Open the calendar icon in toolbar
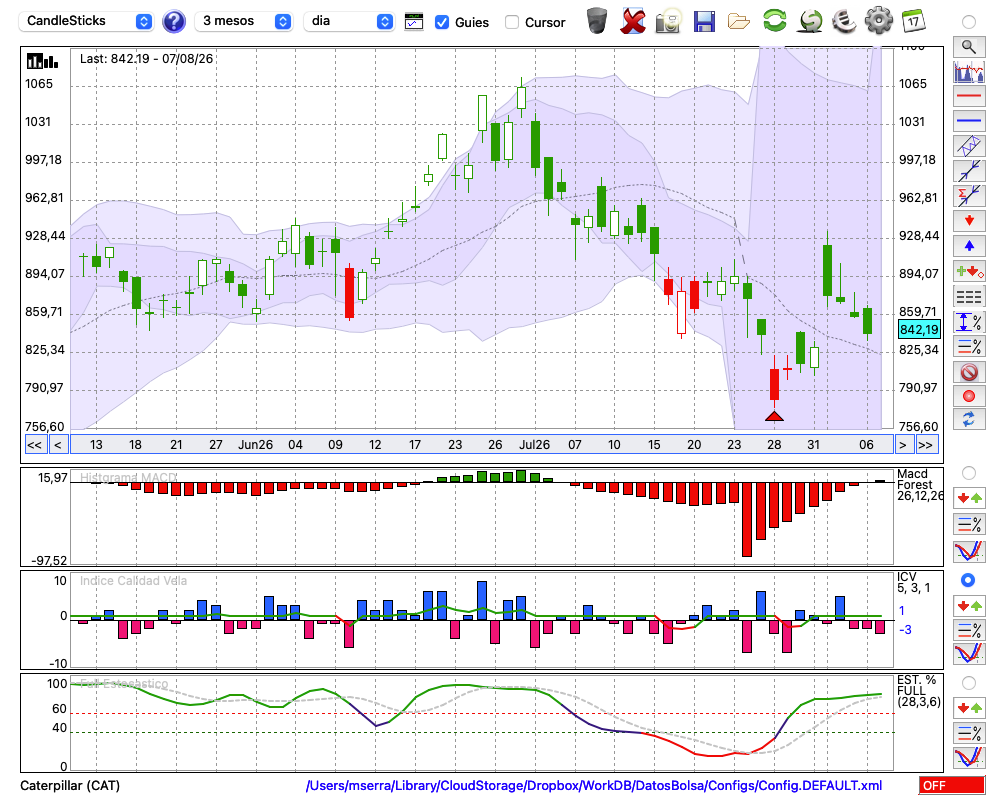This screenshot has height=800, width=1000. [x=913, y=20]
